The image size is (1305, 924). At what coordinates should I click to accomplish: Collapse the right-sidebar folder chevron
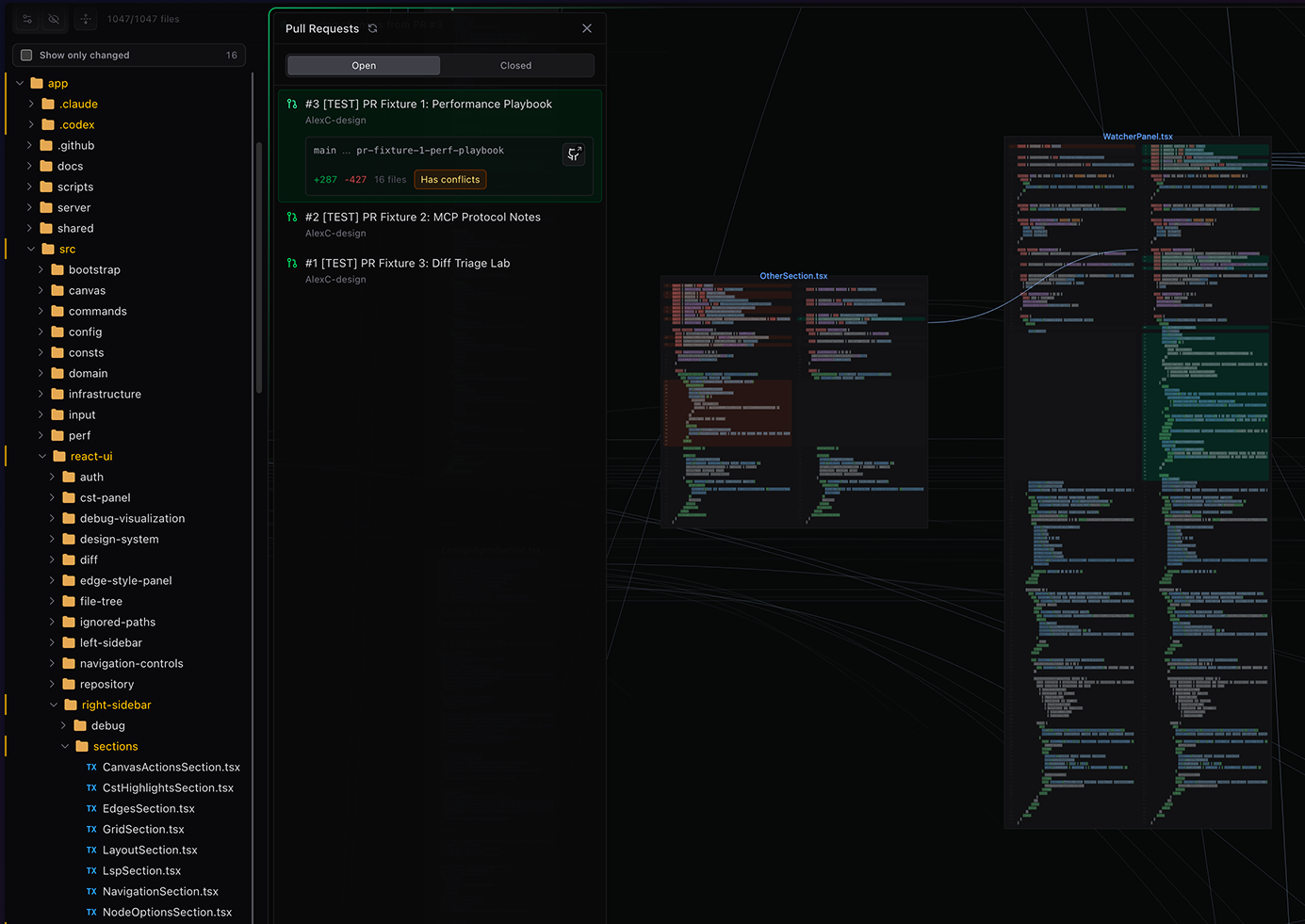pos(54,705)
